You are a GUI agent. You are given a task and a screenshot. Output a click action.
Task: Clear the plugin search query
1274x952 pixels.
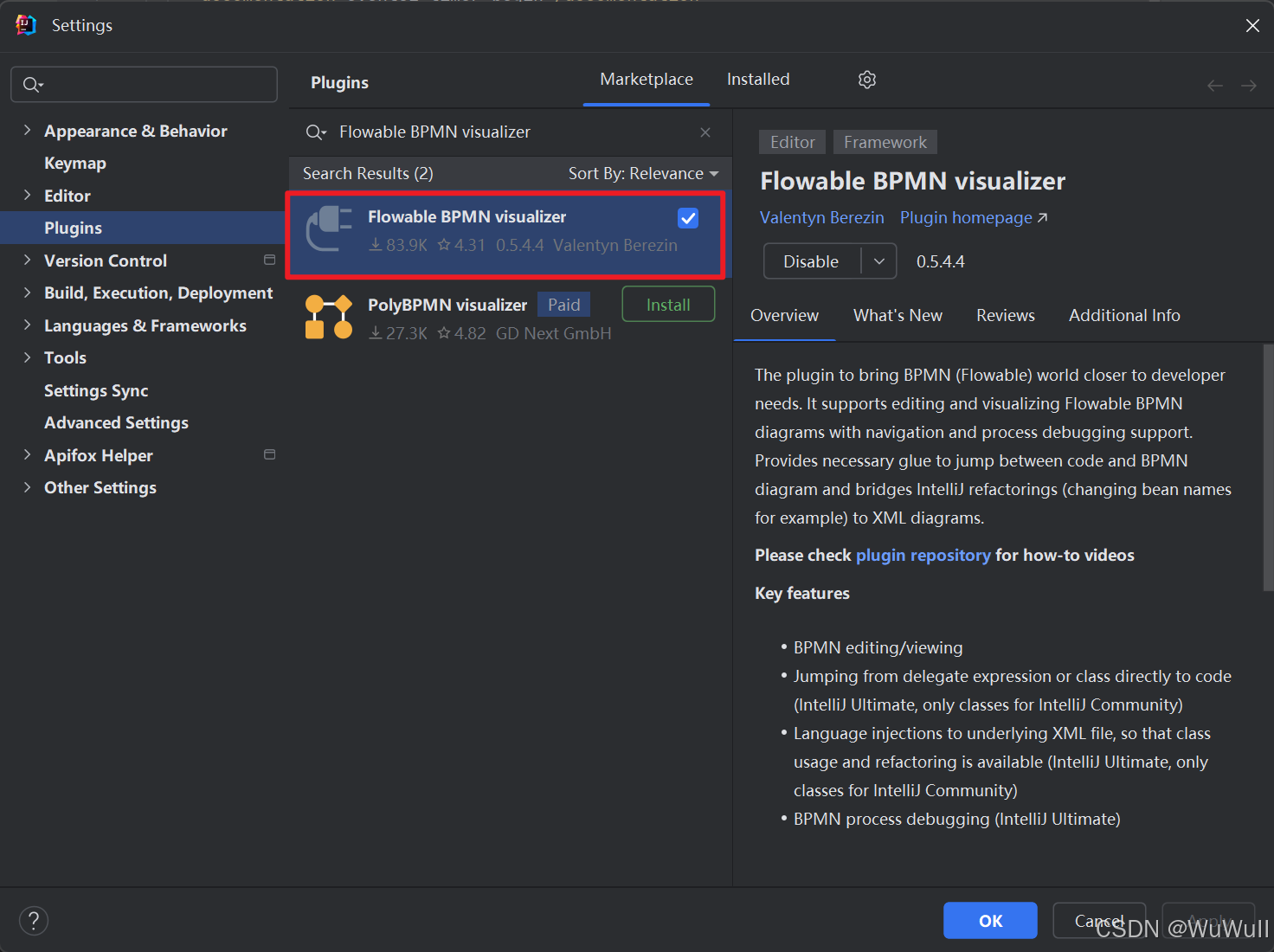click(x=705, y=132)
